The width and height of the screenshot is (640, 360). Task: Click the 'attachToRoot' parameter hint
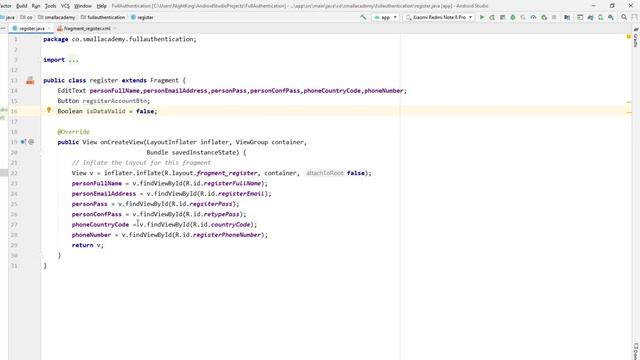[x=324, y=173]
